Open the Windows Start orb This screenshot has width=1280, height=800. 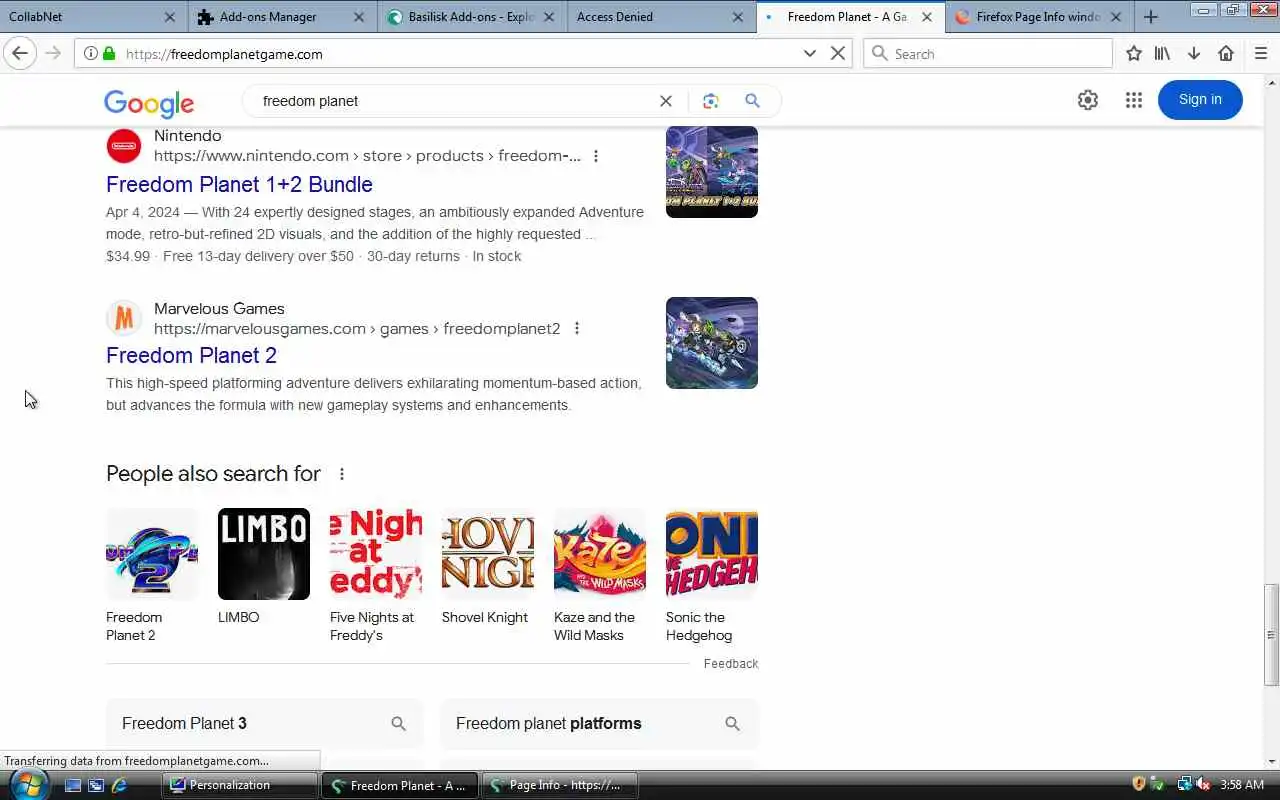27,783
